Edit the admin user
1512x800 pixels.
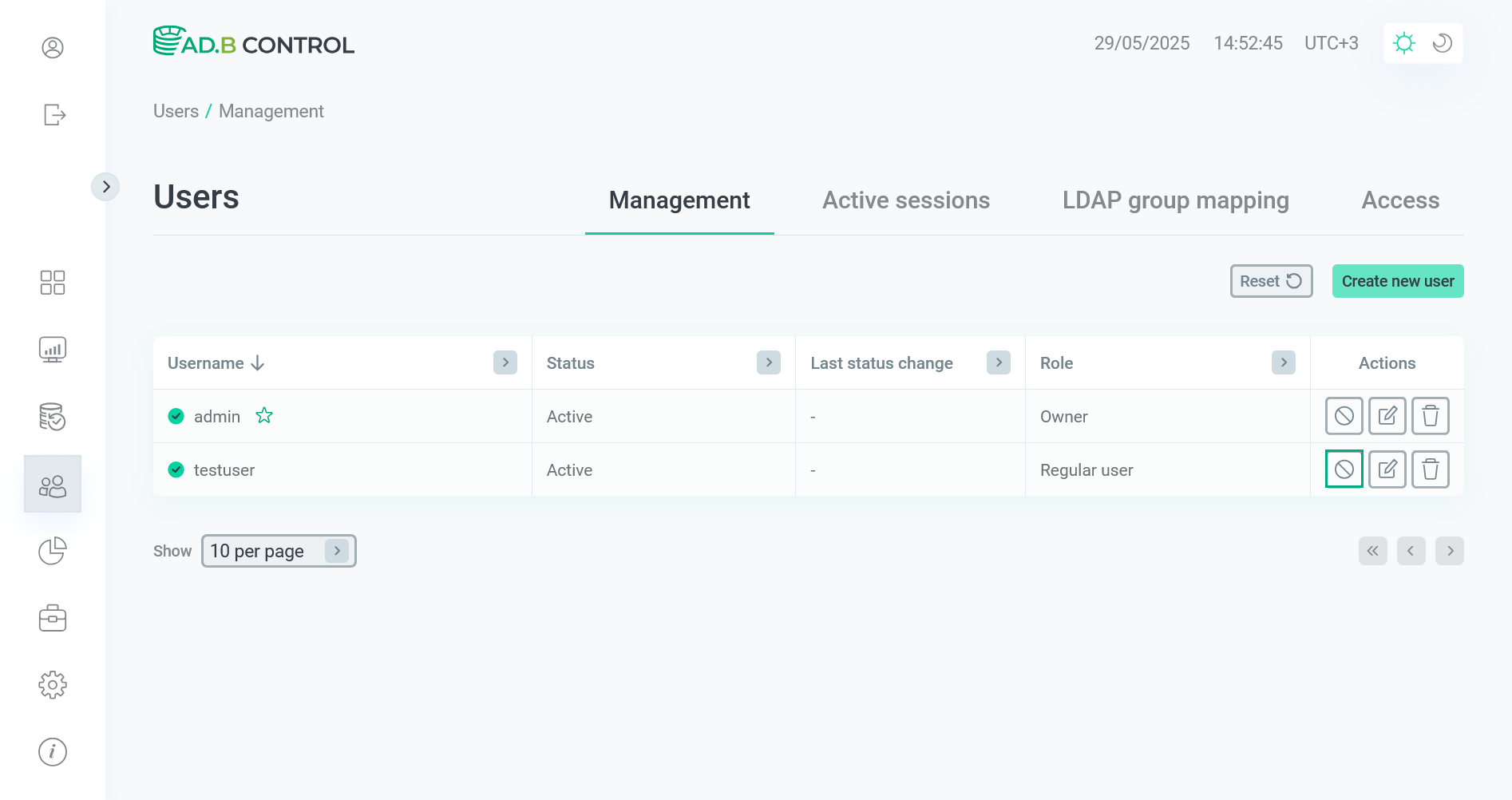[1387, 416]
